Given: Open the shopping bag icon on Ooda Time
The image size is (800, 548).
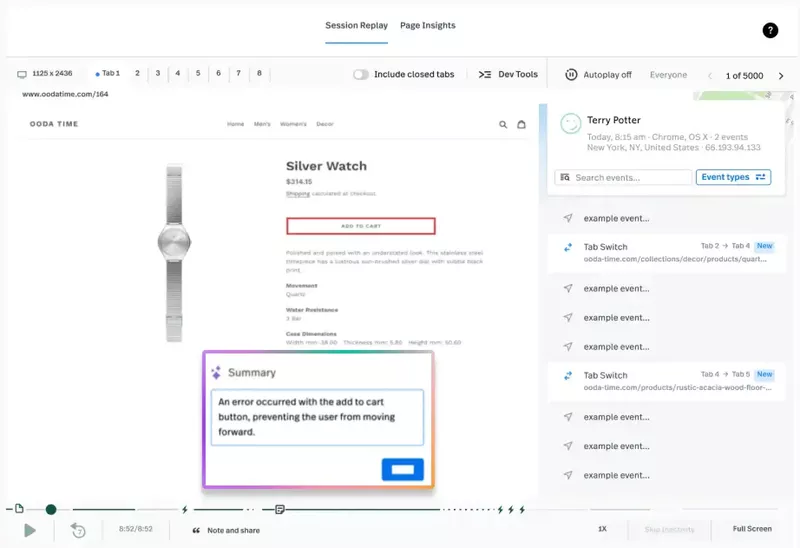Looking at the screenshot, I should point(521,124).
